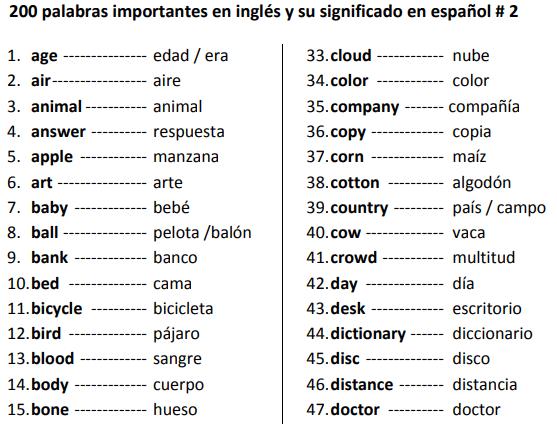Click the word 'company' in entry 35

[x=365, y=108]
